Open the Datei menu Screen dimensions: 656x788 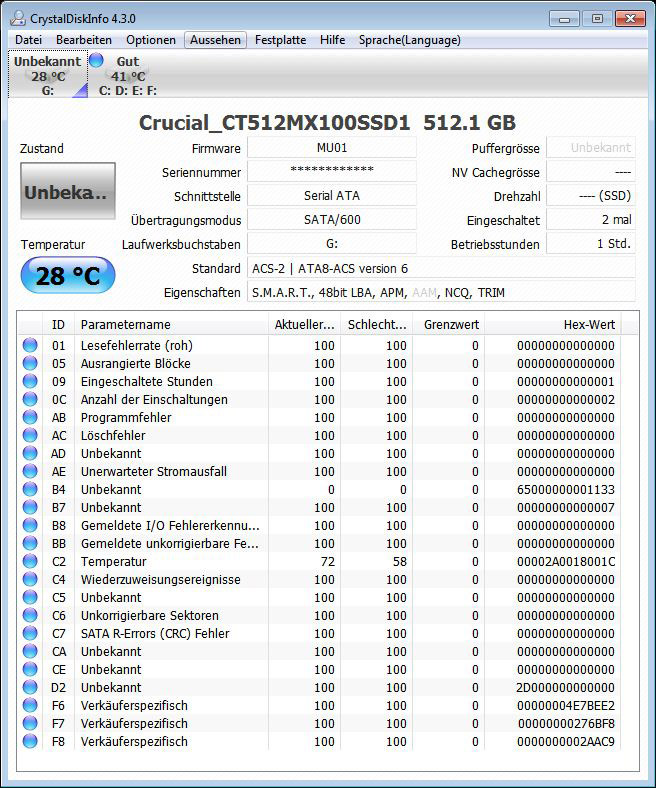pyautogui.click(x=28, y=40)
